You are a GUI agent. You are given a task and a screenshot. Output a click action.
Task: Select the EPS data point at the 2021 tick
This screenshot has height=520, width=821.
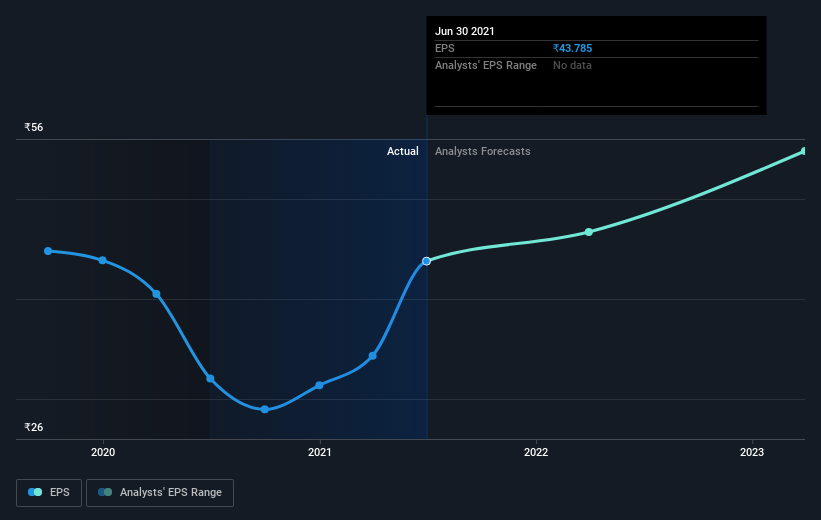(319, 385)
